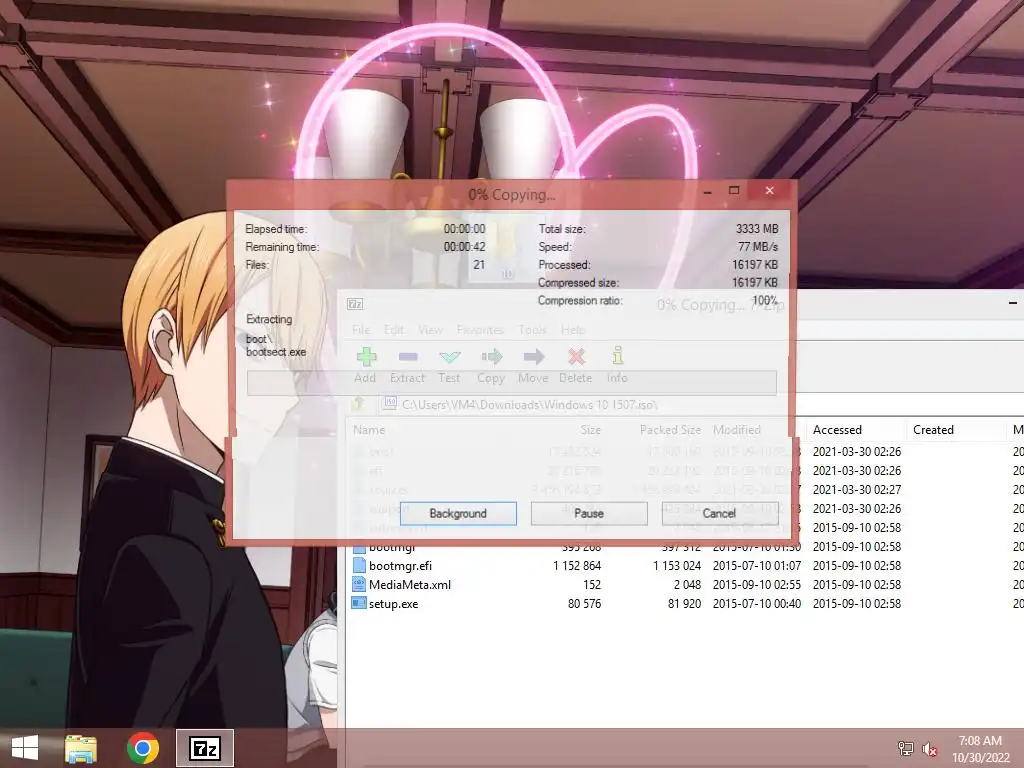This screenshot has height=768, width=1024.
Task: Click the extraction progress bar
Action: pyautogui.click(x=511, y=383)
